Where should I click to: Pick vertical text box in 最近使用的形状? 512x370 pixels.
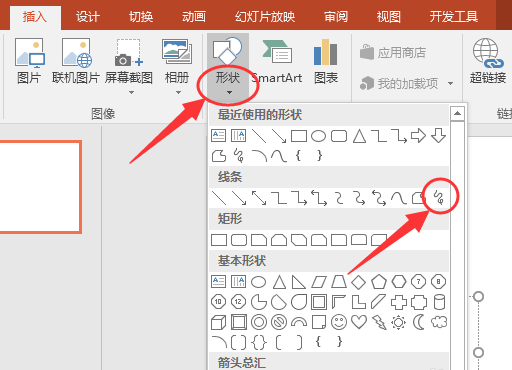pos(239,136)
